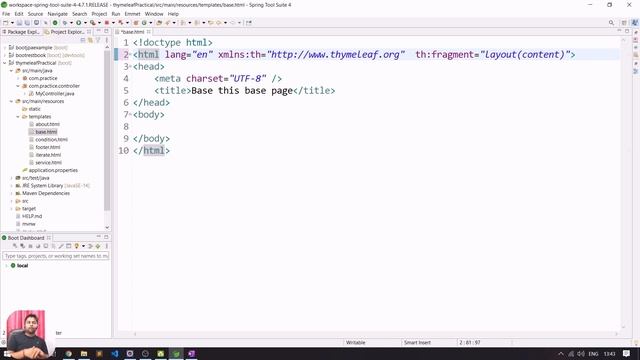This screenshot has height=360, width=640.
Task: Maximize the editor area
Action: point(627,31)
